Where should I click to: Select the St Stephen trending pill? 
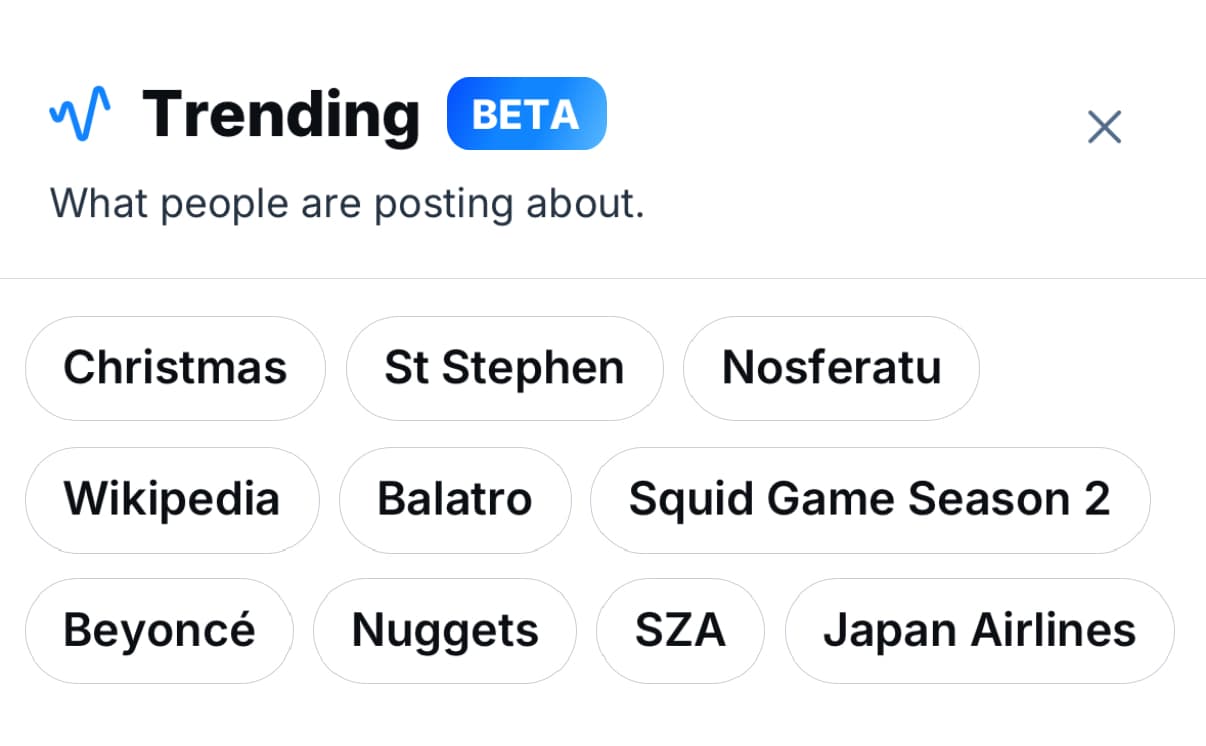pyautogui.click(x=504, y=368)
